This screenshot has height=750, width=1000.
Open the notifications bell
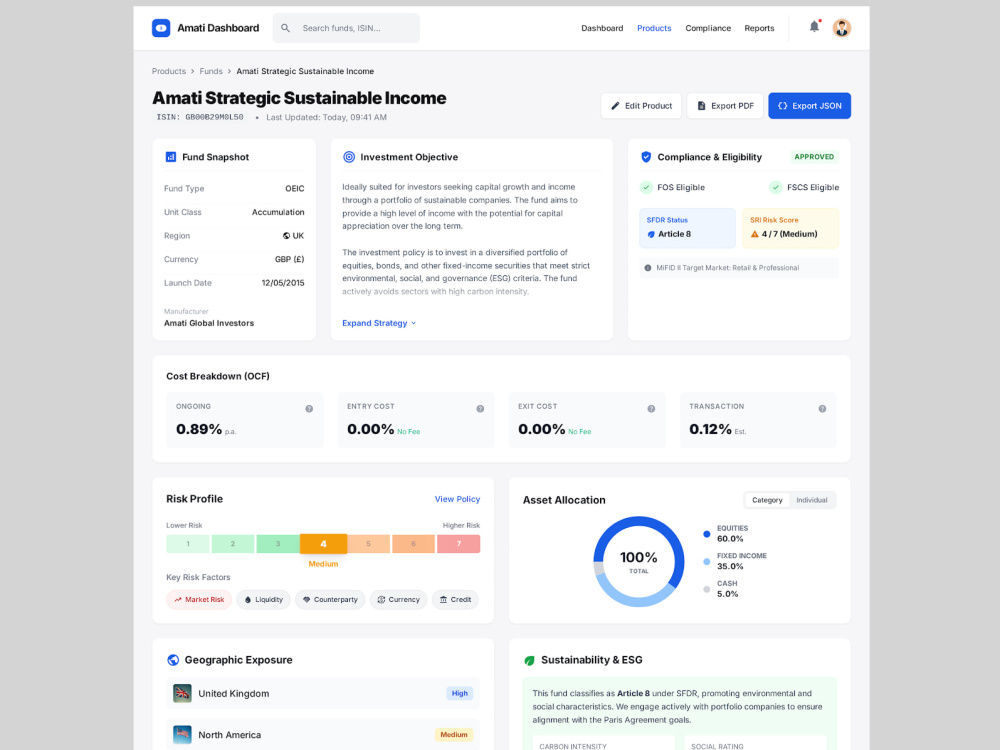(814, 27)
